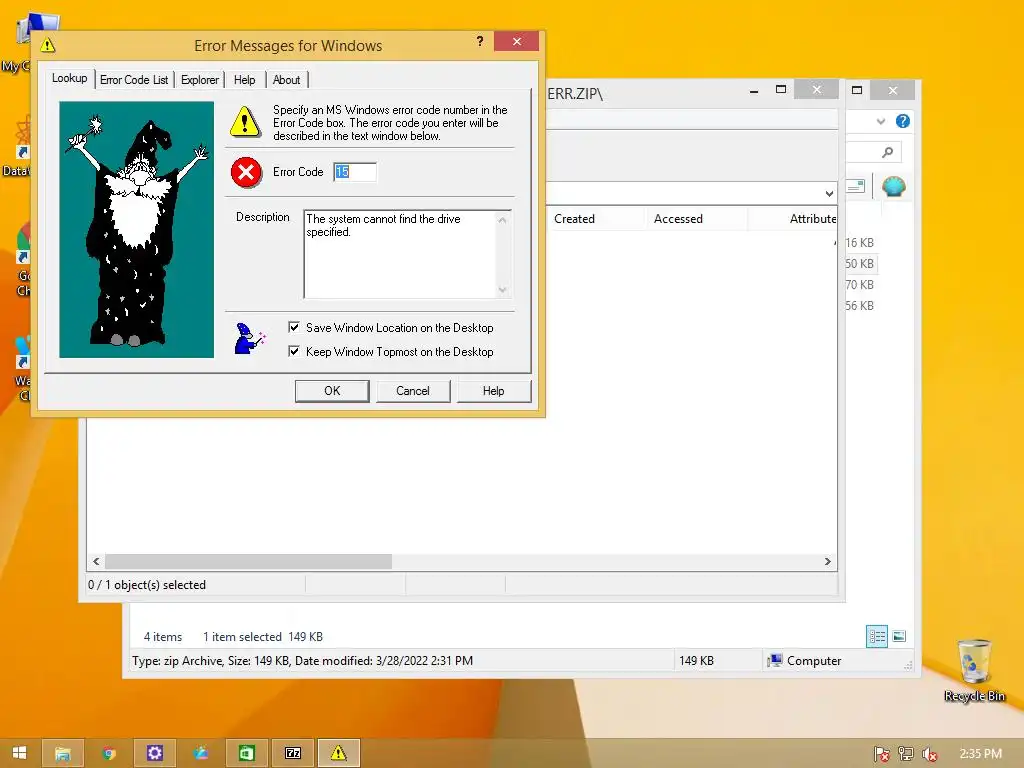Click the File Explorer search magnifier
Image resolution: width=1024 pixels, height=768 pixels.
(x=887, y=152)
